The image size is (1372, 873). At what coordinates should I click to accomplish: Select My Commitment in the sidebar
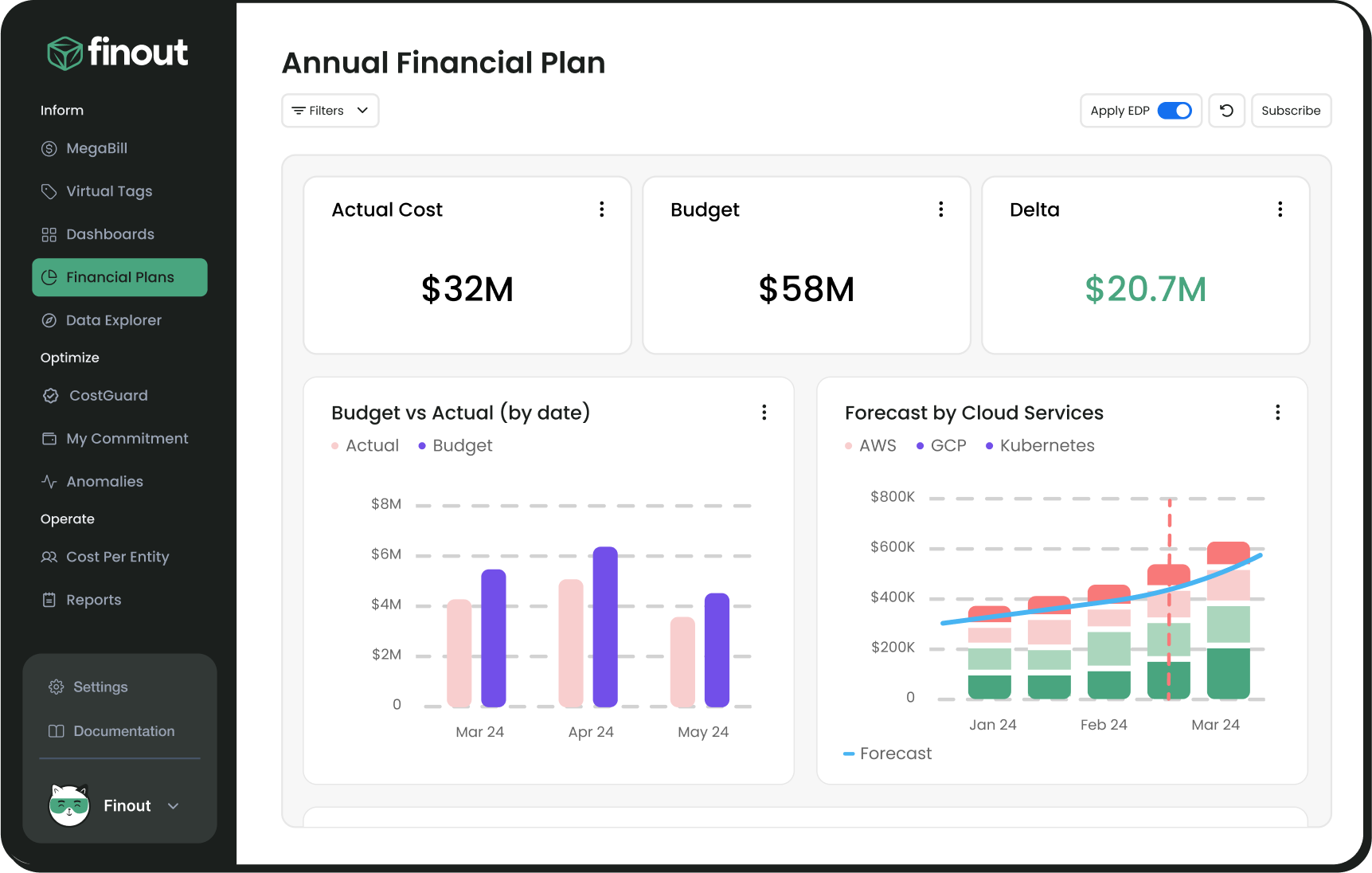pos(127,438)
